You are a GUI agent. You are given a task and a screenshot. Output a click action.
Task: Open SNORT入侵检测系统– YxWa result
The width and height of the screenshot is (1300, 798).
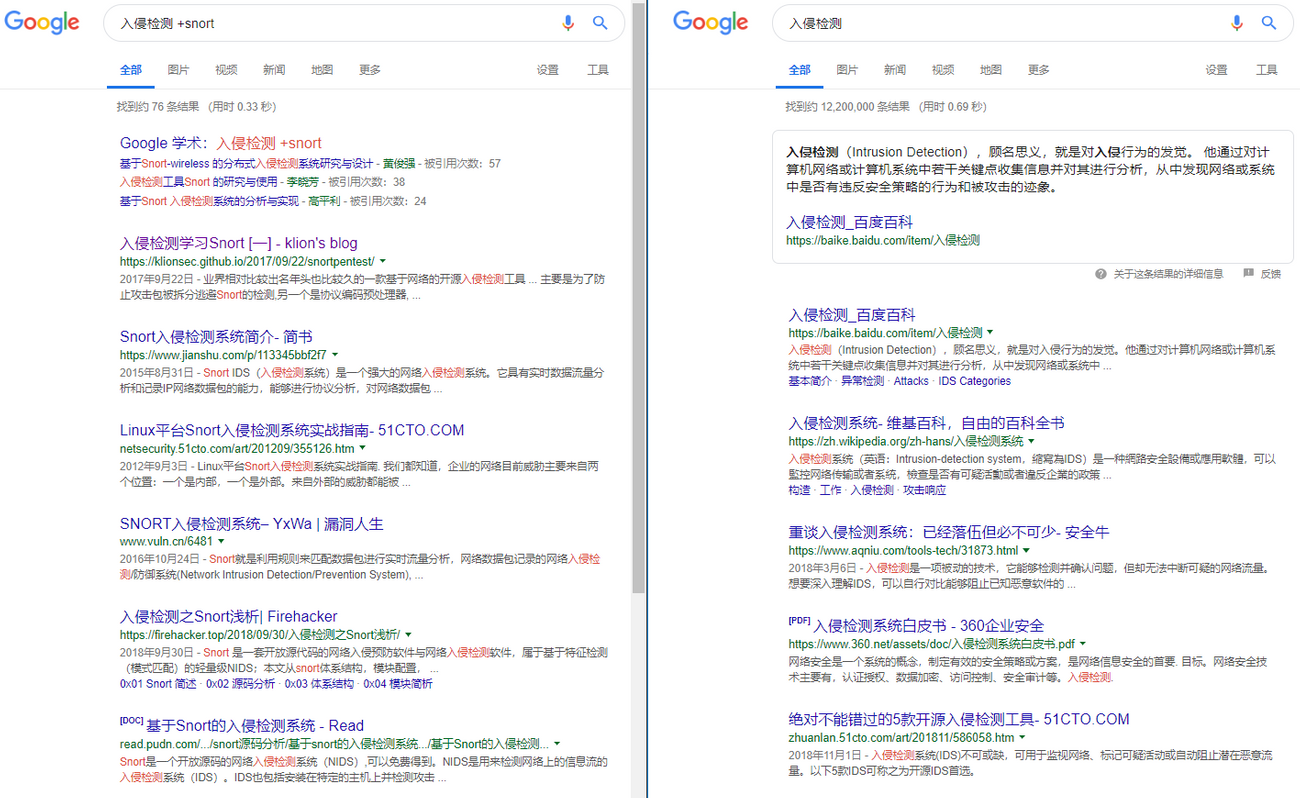click(x=251, y=524)
